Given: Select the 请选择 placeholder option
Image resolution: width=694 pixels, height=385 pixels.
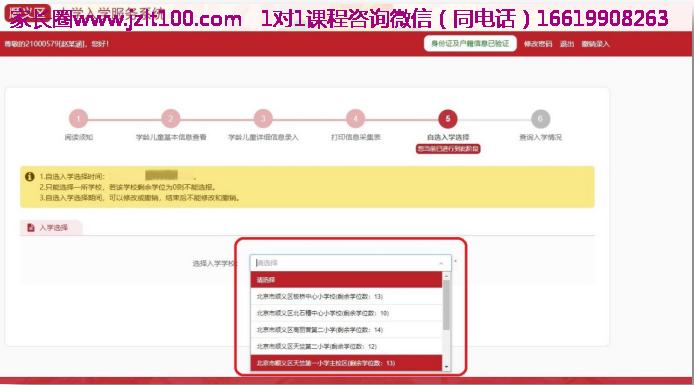Looking at the screenshot, I should [x=346, y=280].
